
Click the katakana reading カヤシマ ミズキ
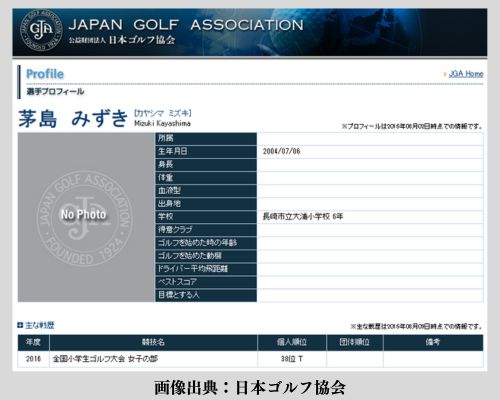tap(163, 113)
